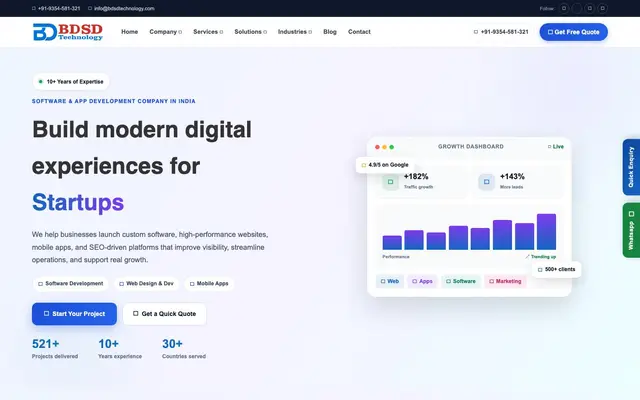This screenshot has height=400, width=640.
Task: Click phone number beside Get Free Quote
Action: tap(501, 32)
